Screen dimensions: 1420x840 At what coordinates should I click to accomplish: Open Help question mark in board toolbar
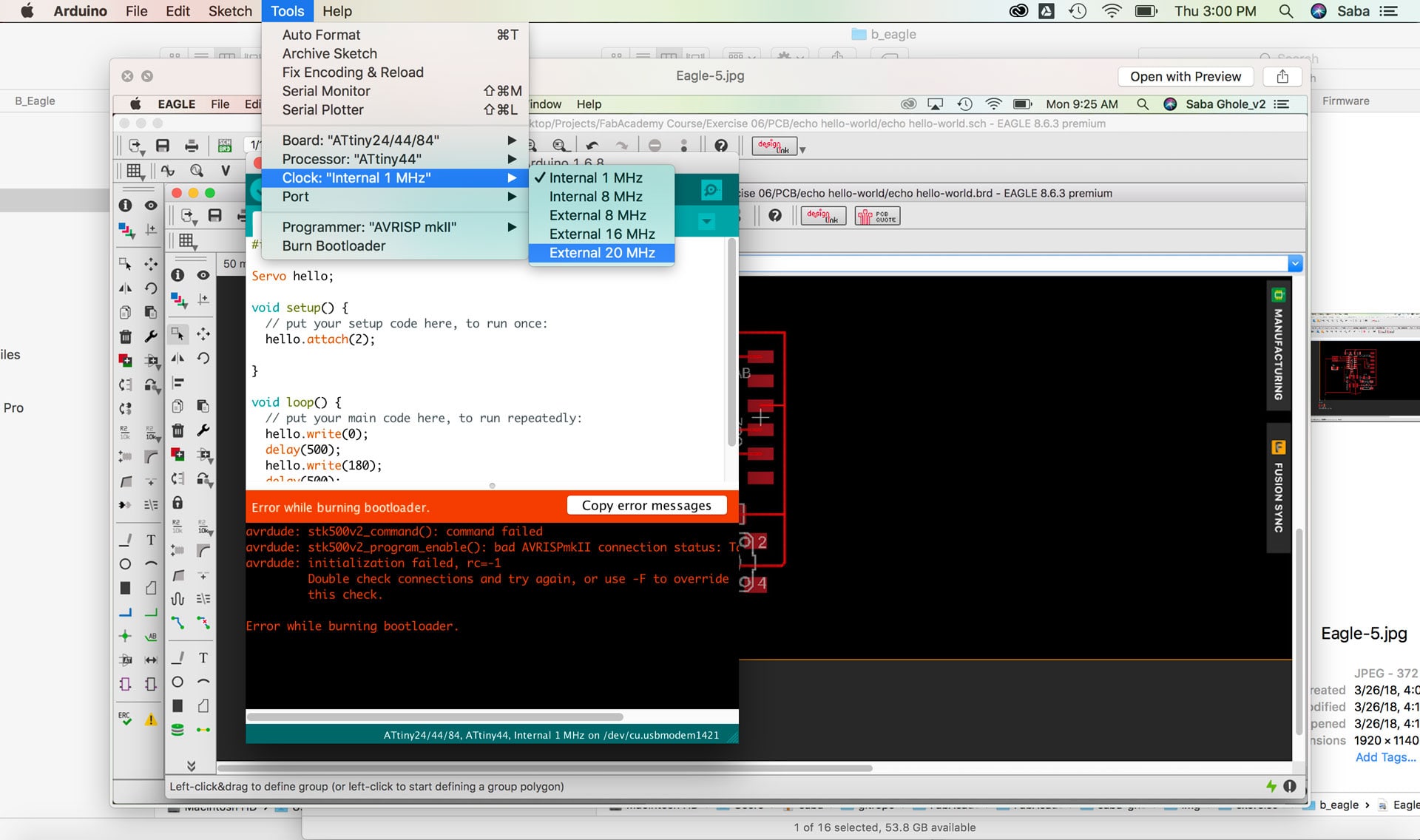click(774, 215)
